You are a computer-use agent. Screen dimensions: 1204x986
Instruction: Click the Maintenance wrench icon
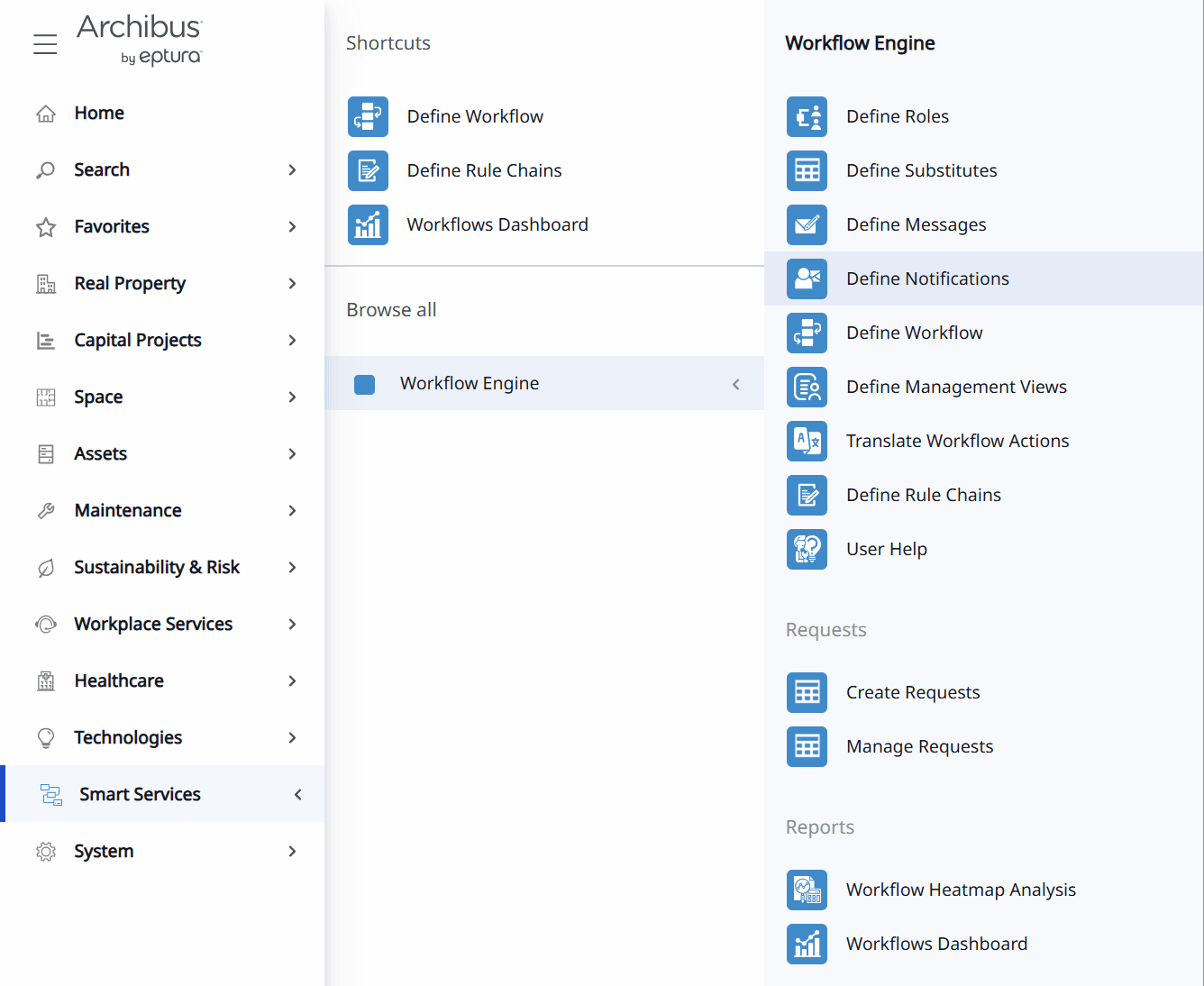tap(46, 511)
